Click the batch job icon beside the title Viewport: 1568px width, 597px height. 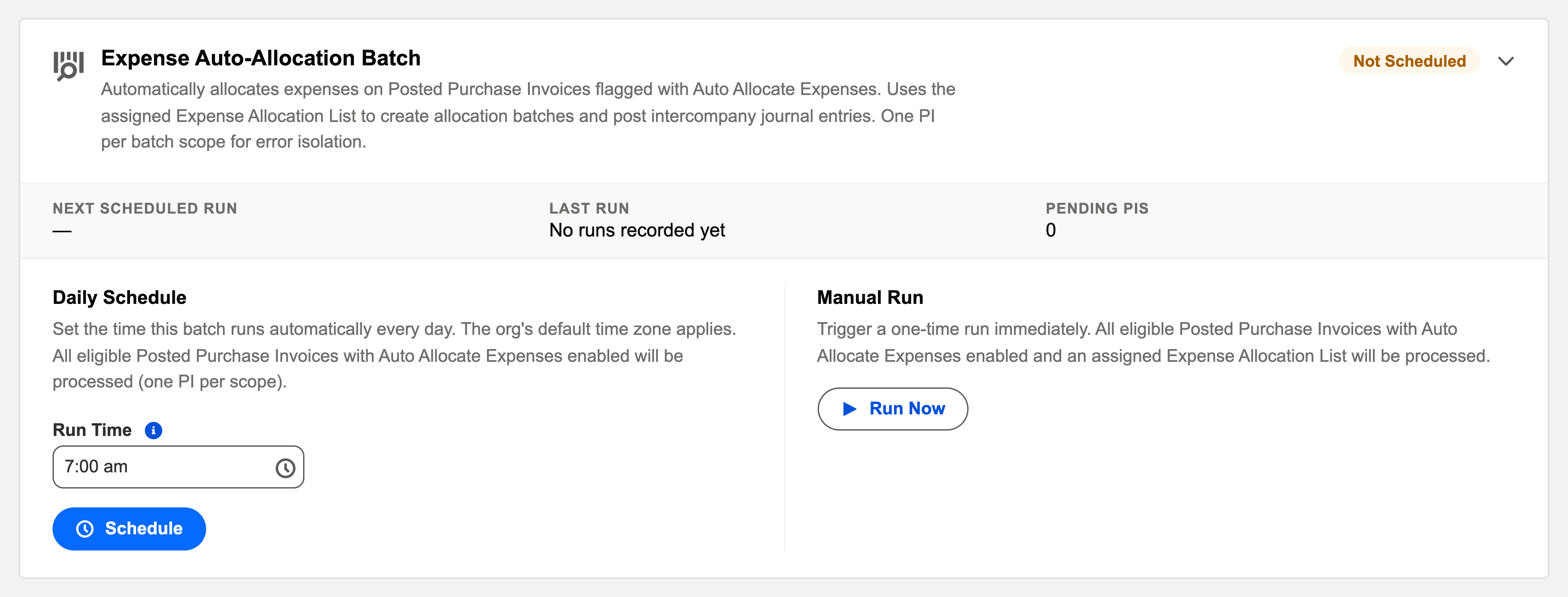click(x=68, y=66)
